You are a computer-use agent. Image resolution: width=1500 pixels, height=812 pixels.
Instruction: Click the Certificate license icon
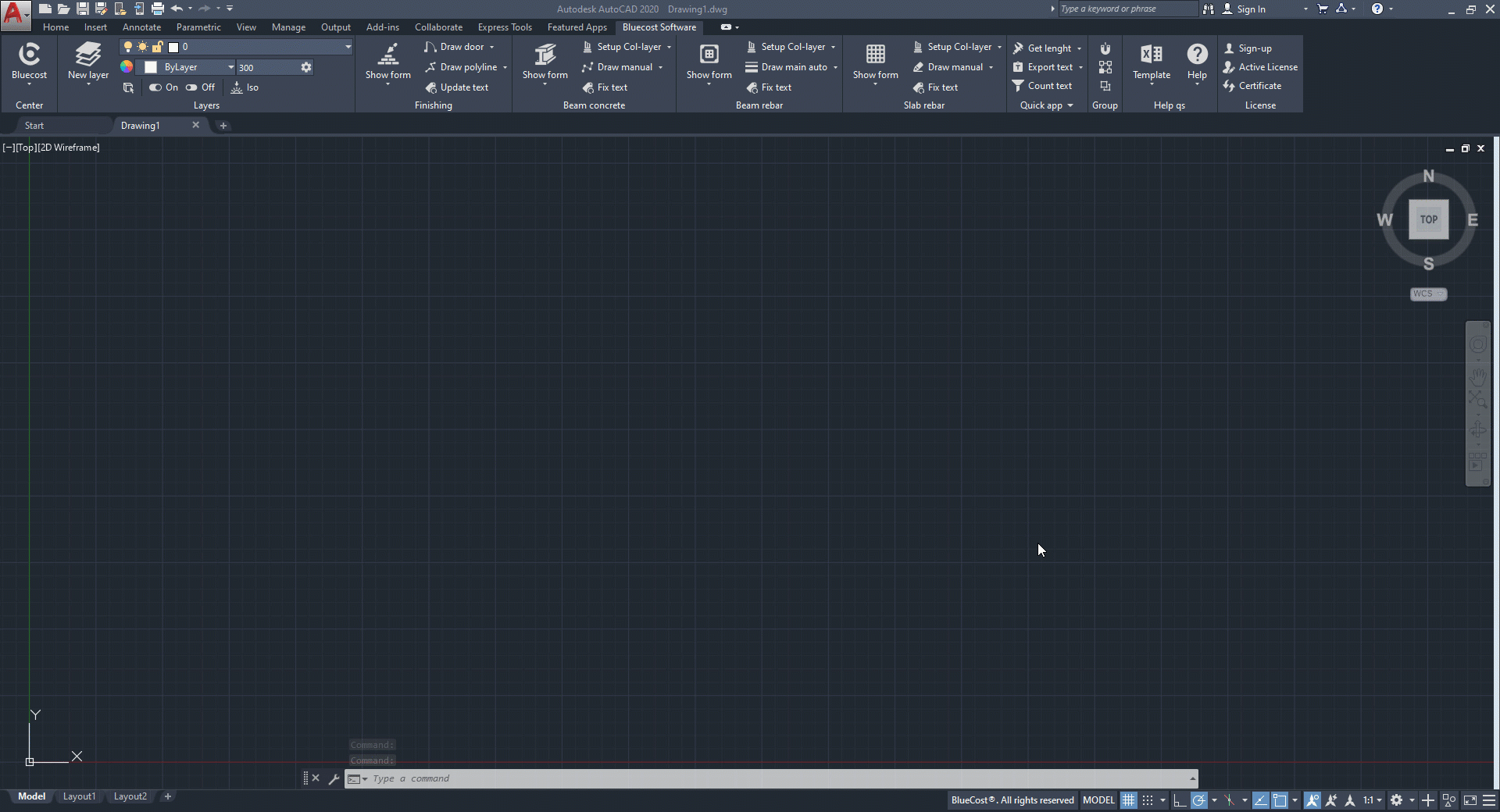[x=1230, y=86]
